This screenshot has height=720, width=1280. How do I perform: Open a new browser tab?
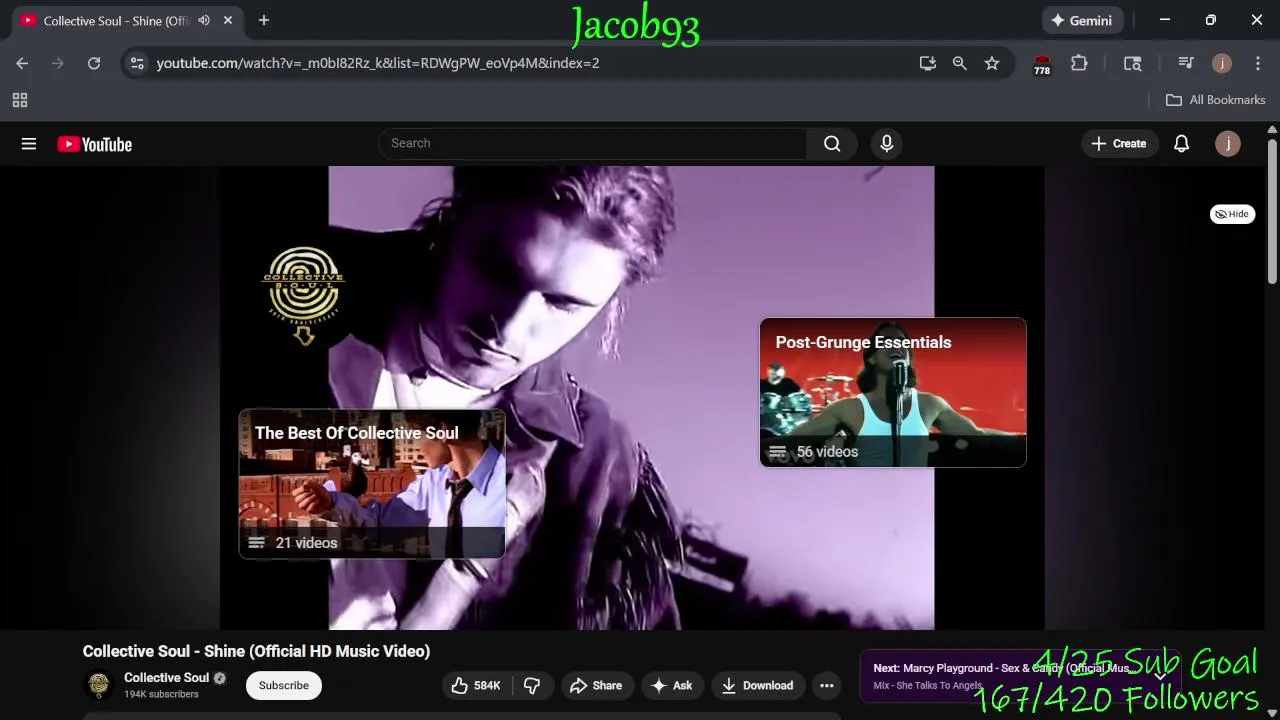tap(264, 20)
